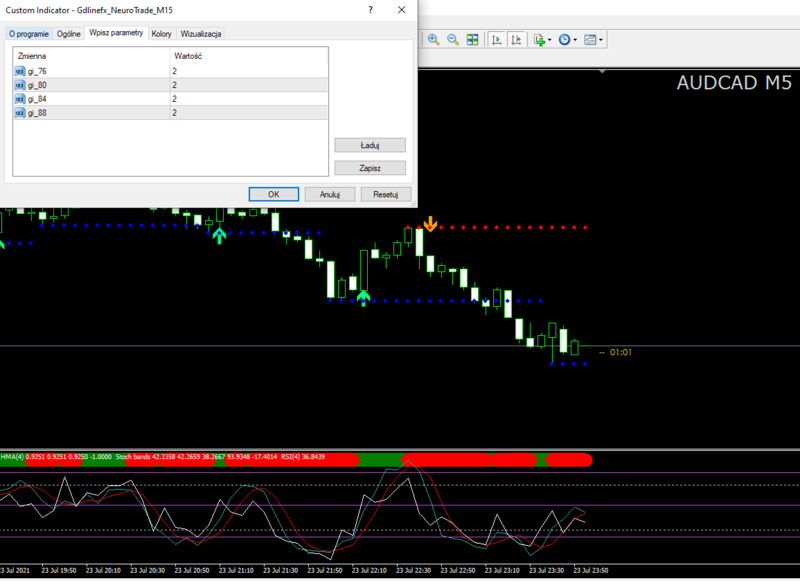Open the Periodicity clock dropdown arrow
The image size is (800, 581).
click(575, 40)
